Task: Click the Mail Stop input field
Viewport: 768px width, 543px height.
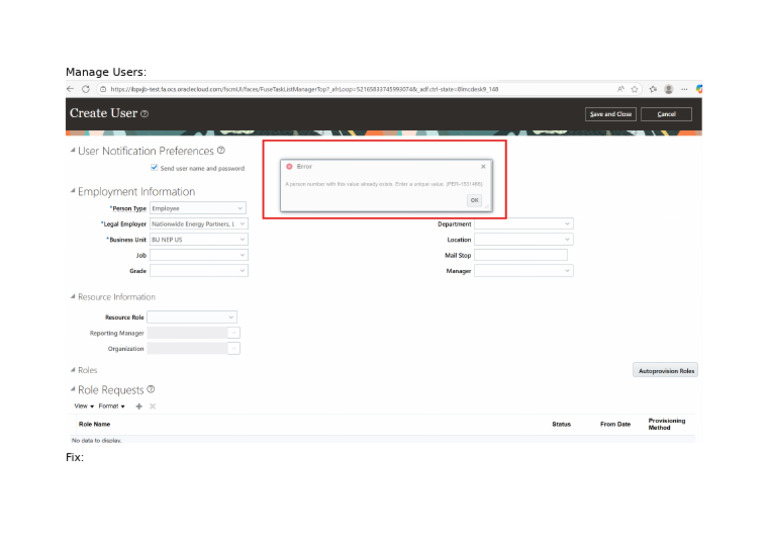Action: pos(521,255)
